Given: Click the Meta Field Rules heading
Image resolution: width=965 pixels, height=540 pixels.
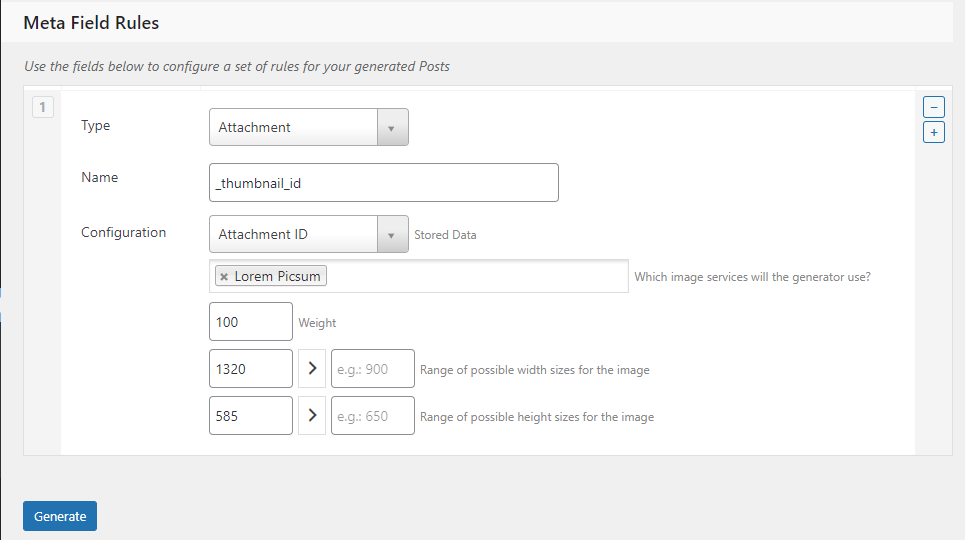Looking at the screenshot, I should click(x=91, y=22).
